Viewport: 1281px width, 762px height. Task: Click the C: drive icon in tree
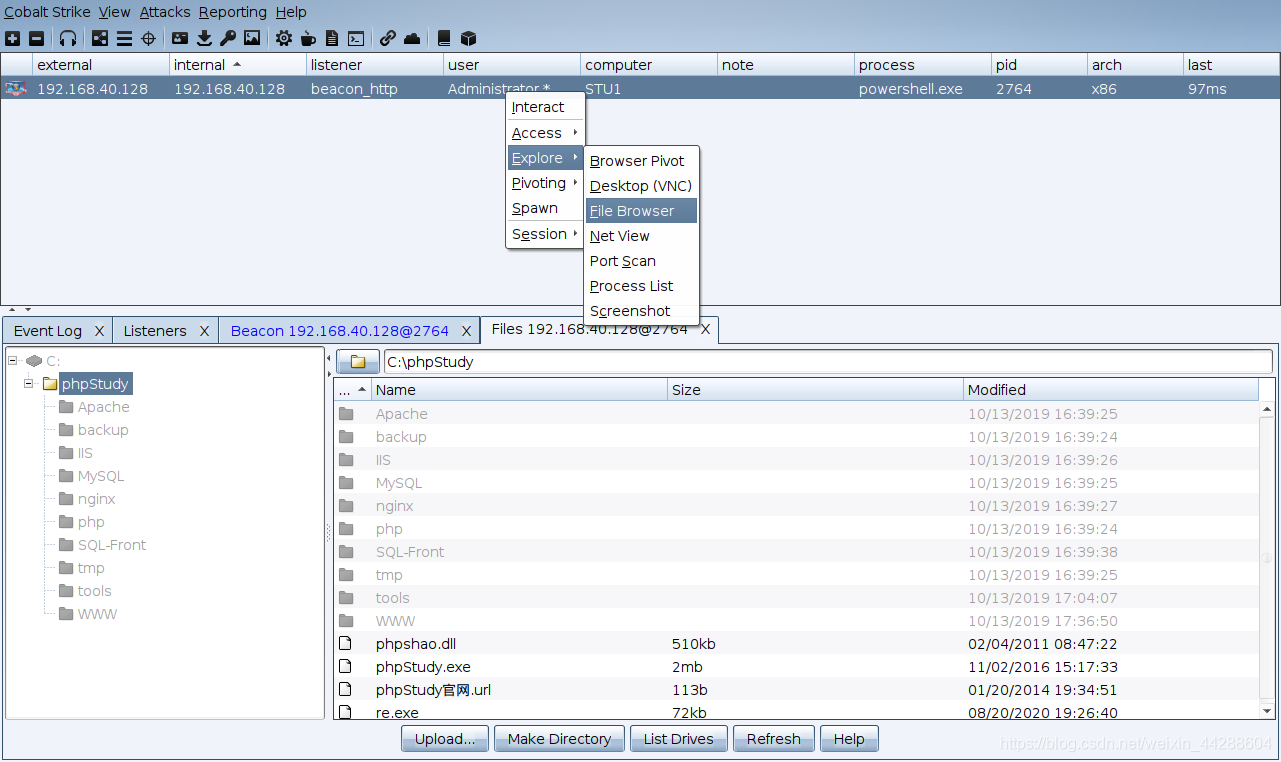coord(34,361)
